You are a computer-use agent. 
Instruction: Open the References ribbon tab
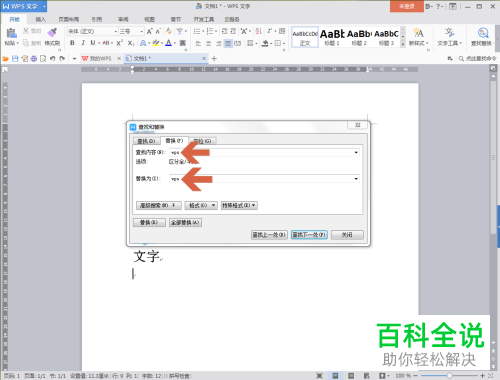click(x=97, y=19)
